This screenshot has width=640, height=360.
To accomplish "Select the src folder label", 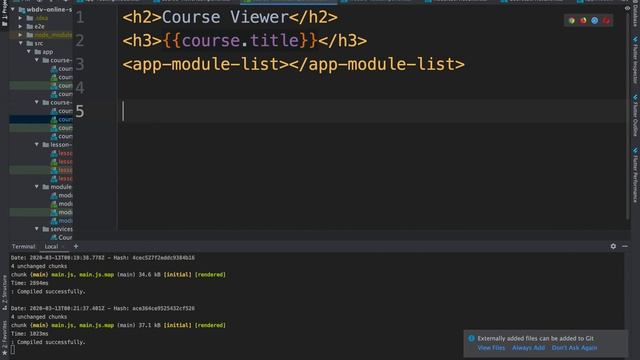I will pyautogui.click(x=39, y=43).
